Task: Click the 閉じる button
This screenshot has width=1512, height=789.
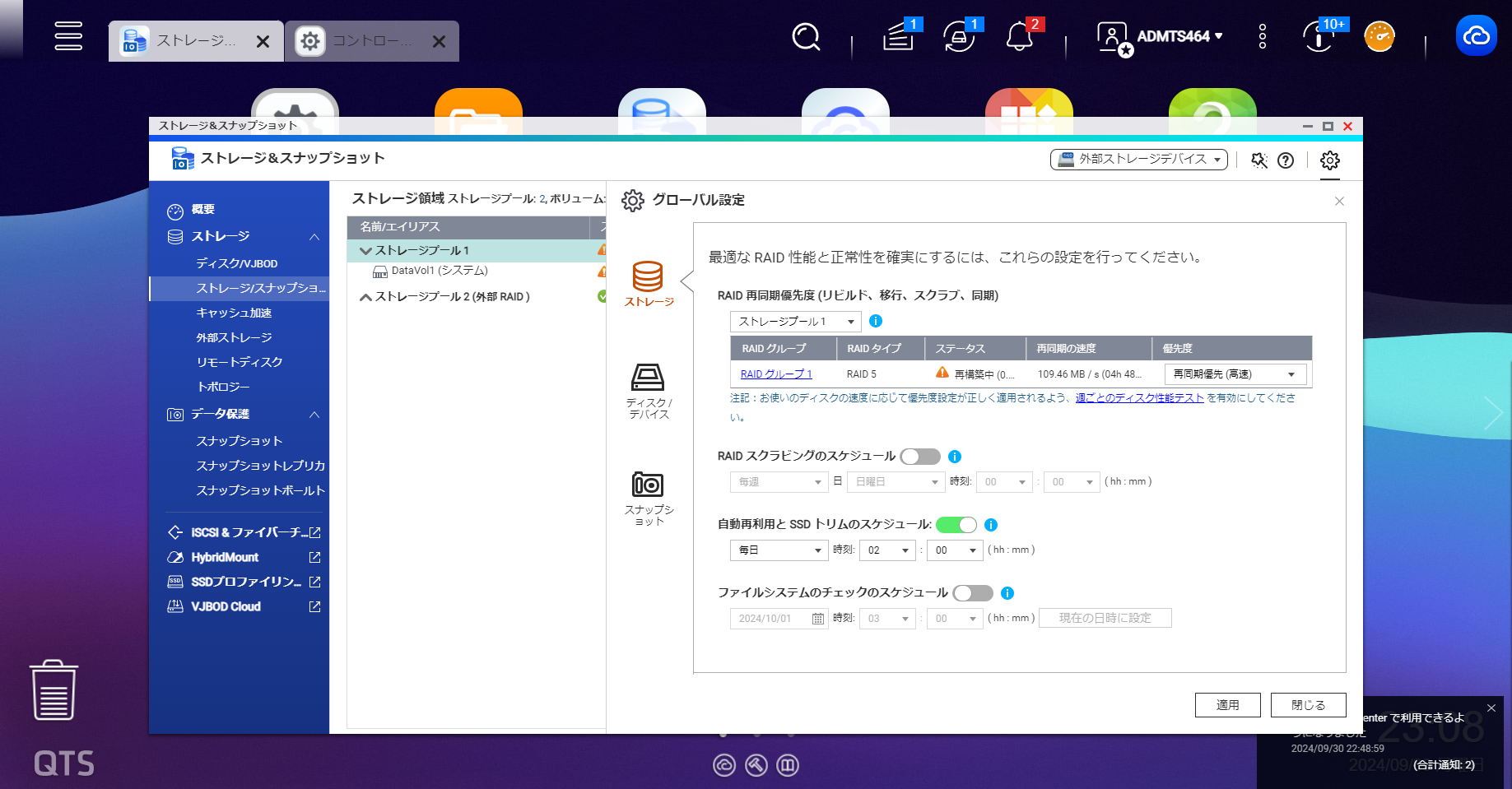Action: tap(1309, 705)
